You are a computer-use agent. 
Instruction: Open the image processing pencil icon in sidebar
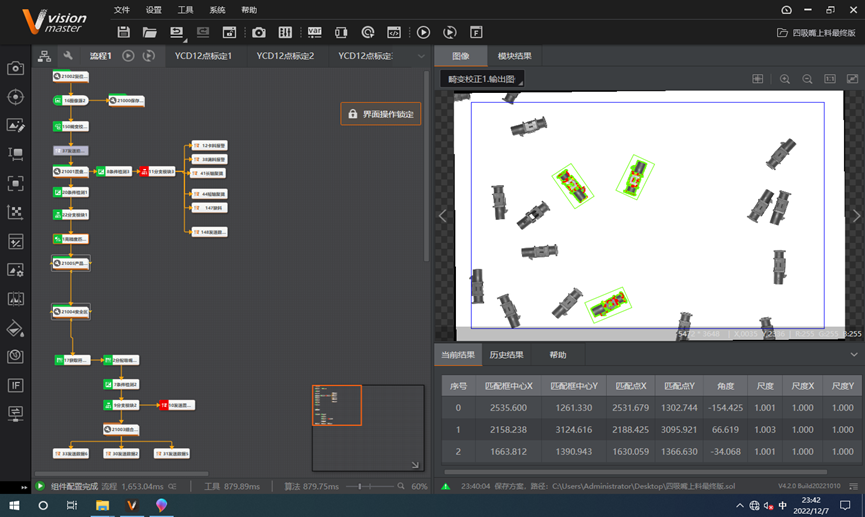point(15,126)
